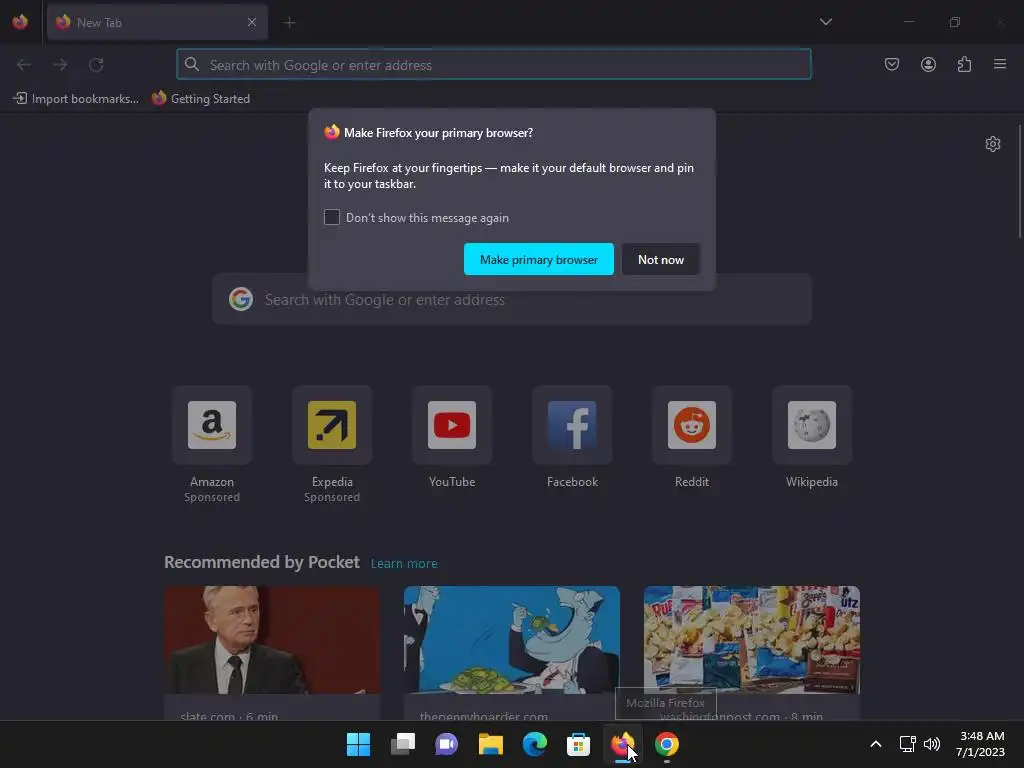Click the Firefox taskbar icon
The height and width of the screenshot is (768, 1024).
tap(622, 744)
